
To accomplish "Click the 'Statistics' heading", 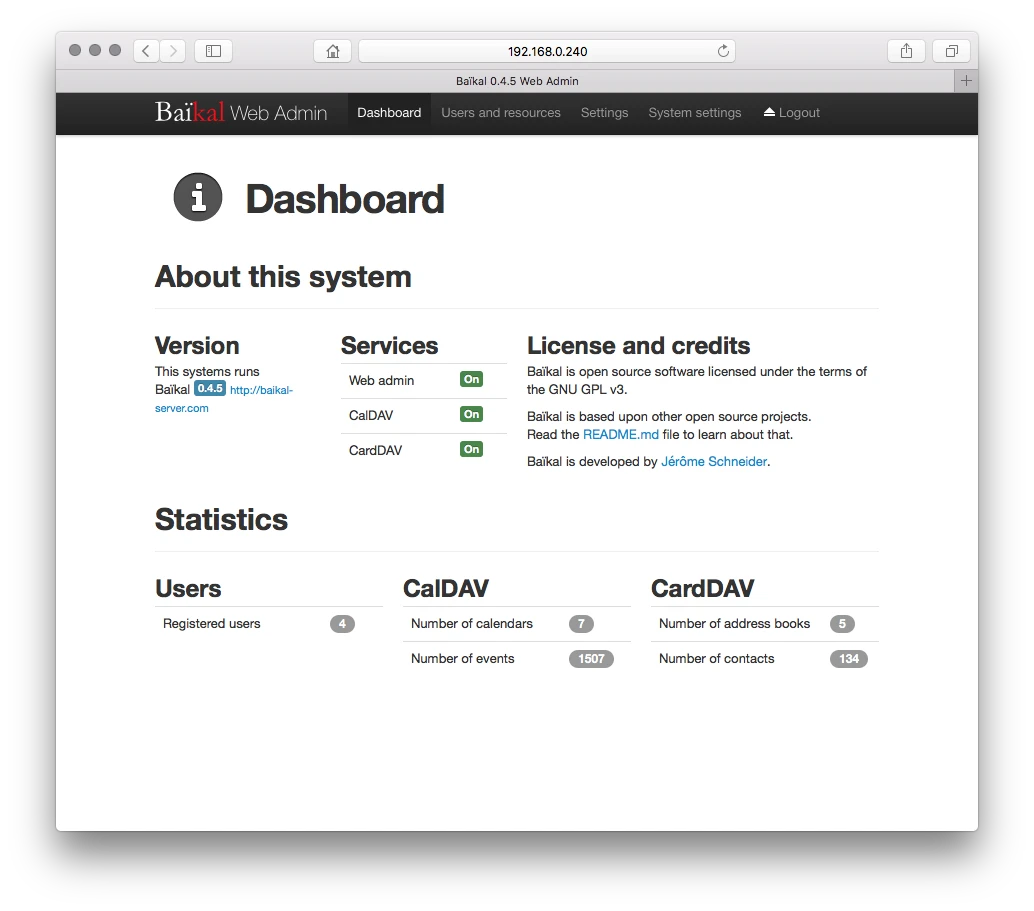I will 221,520.
